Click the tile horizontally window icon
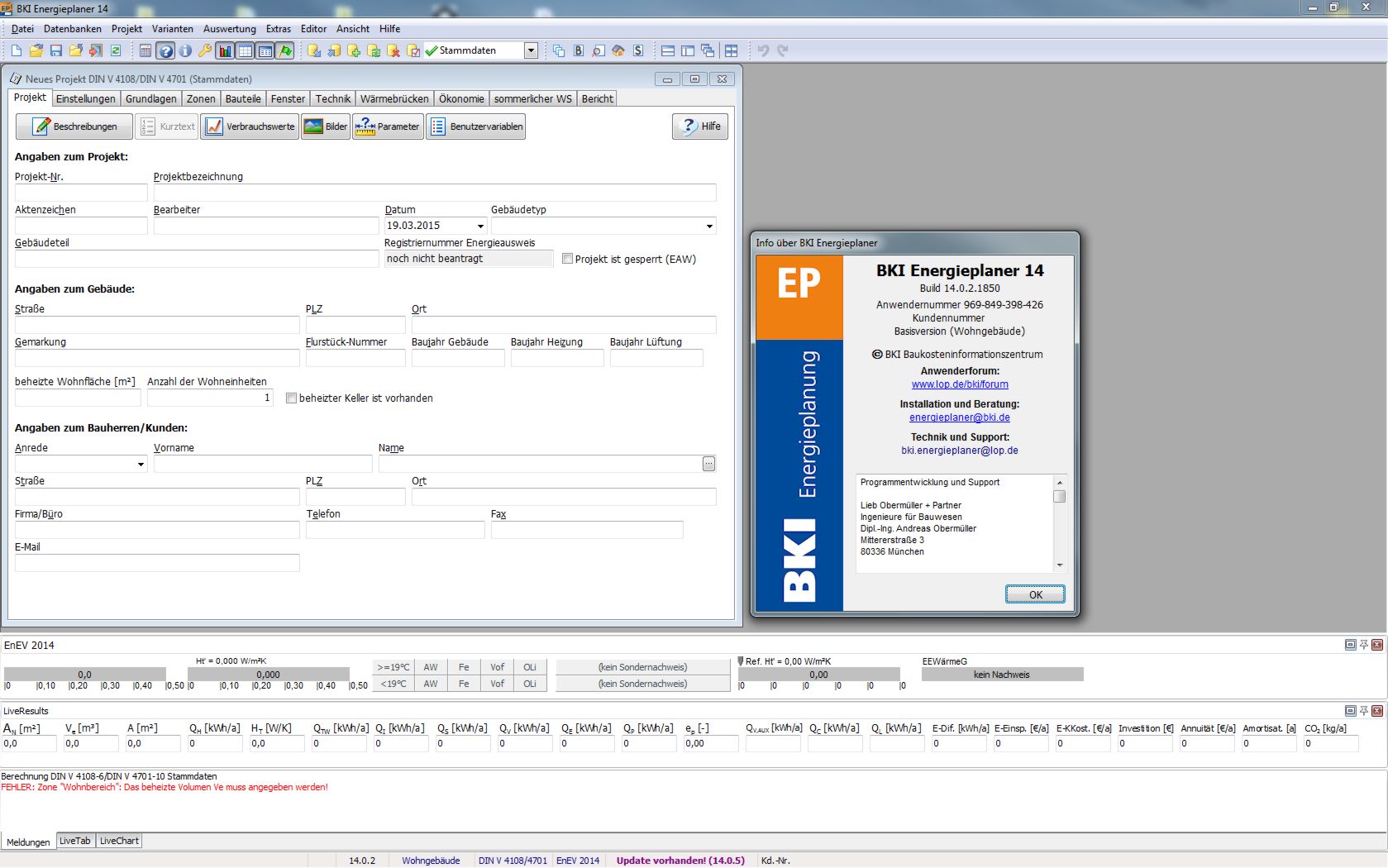 coord(668,50)
